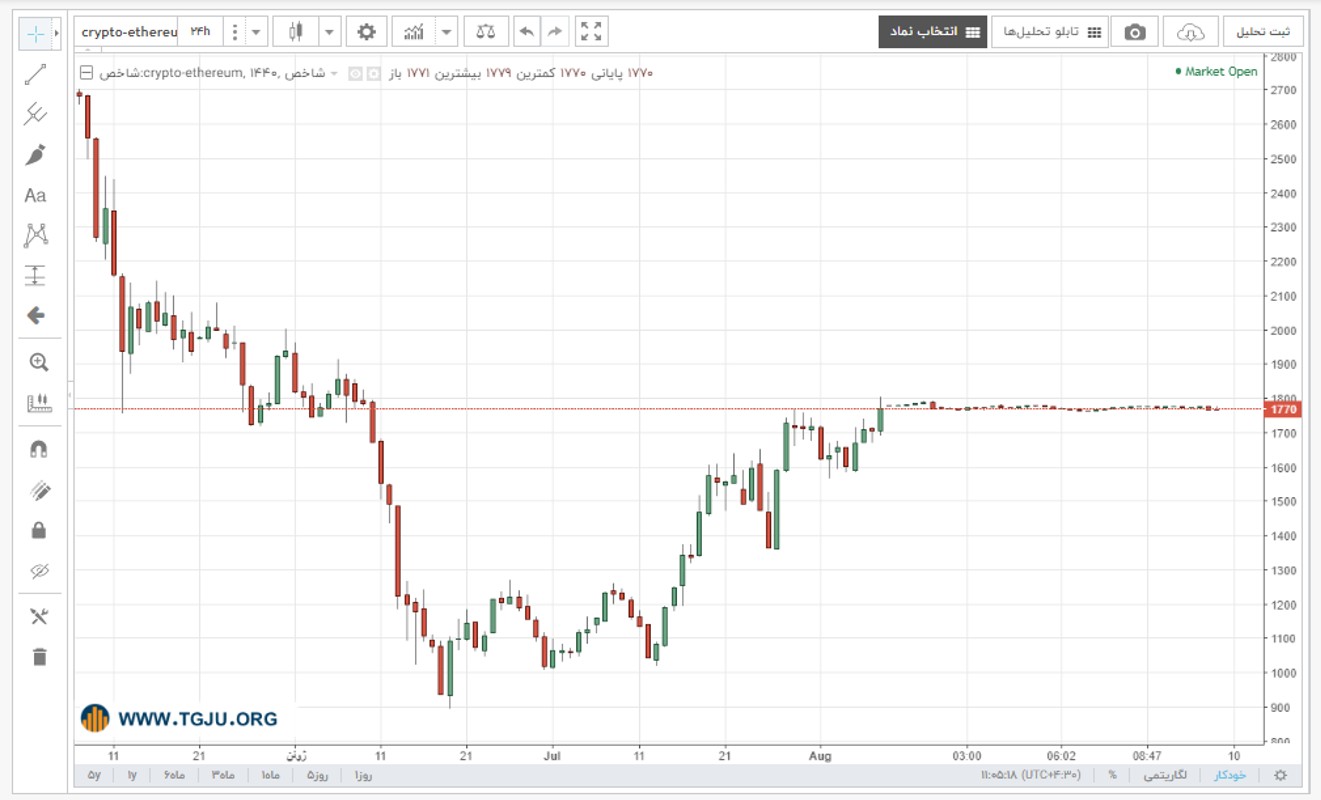
Task: Click the cloud download save icon
Action: click(x=1191, y=32)
